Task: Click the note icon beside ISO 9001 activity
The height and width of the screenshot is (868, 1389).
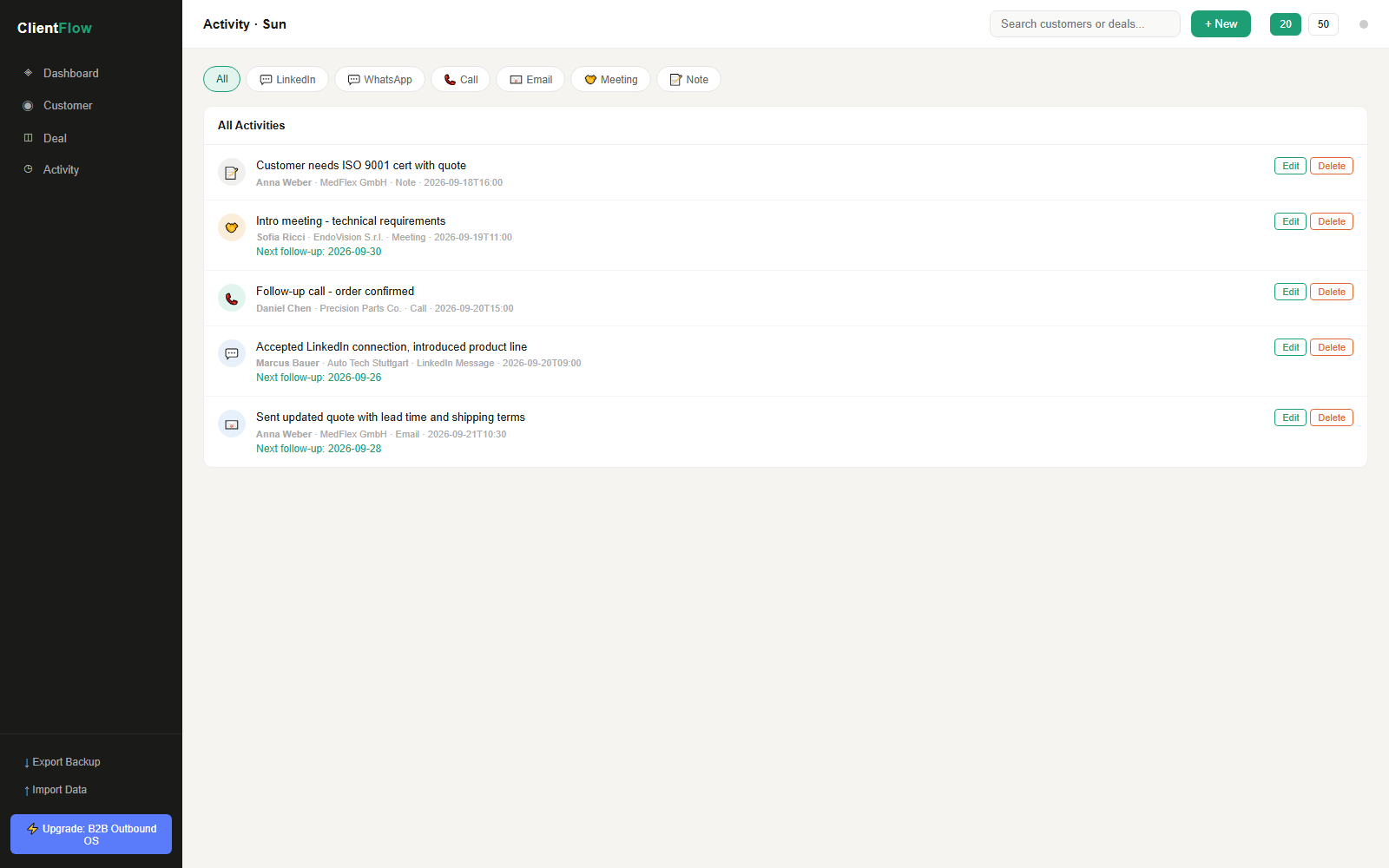Action: [x=232, y=173]
